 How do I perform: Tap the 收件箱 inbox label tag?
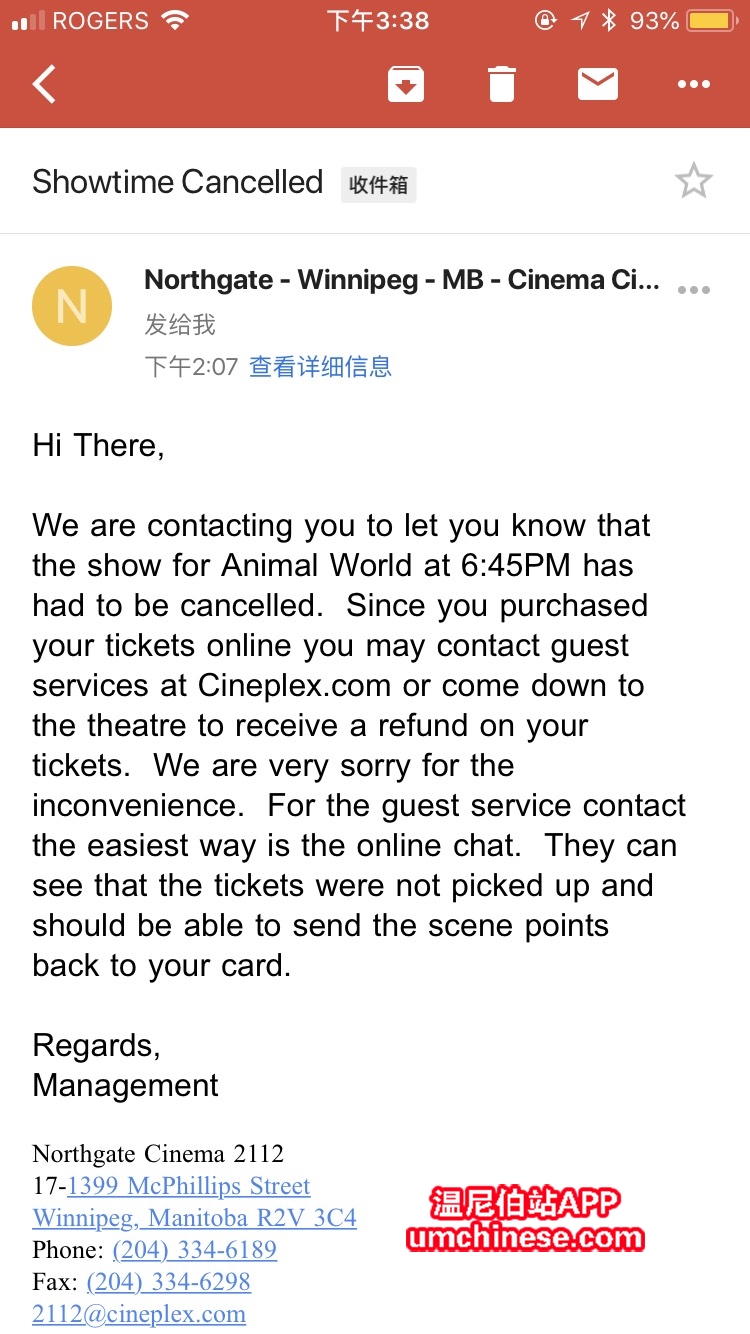pyautogui.click(x=378, y=185)
